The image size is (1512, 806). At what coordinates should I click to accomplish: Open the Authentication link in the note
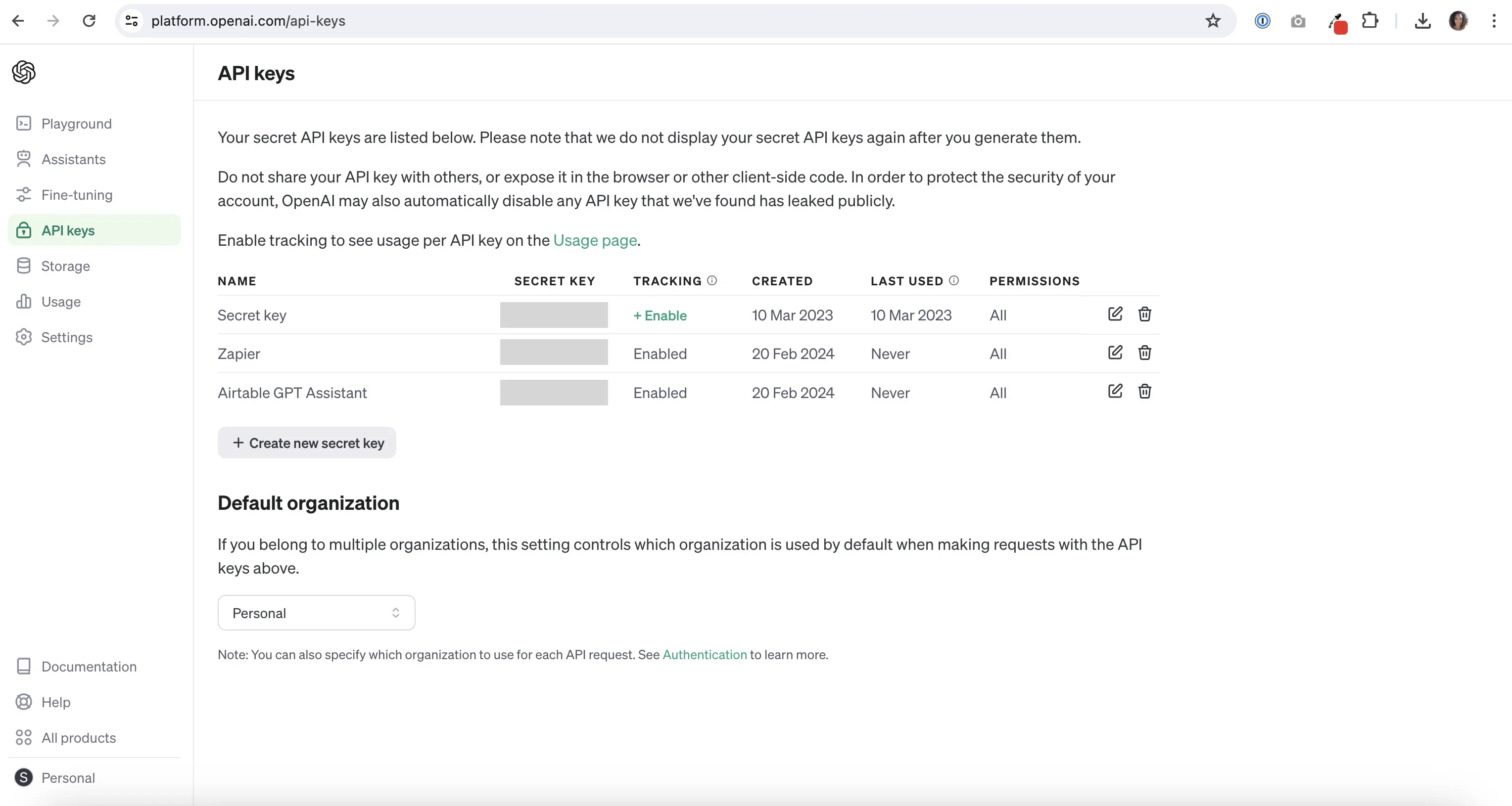point(705,655)
